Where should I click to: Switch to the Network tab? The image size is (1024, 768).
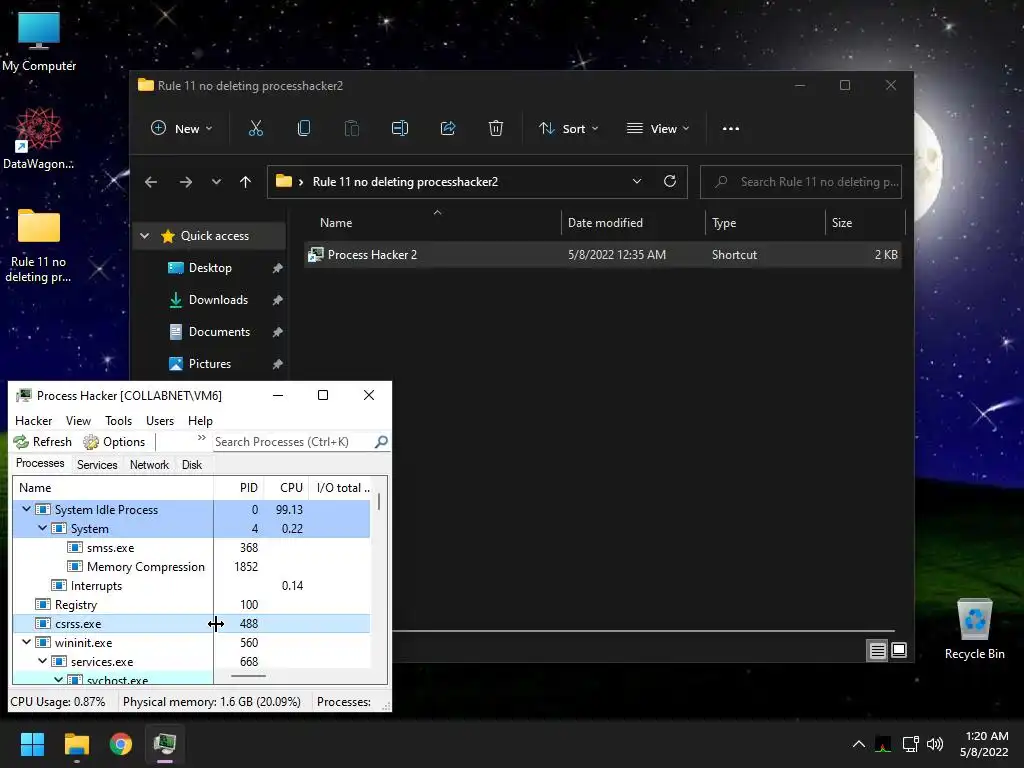coord(149,465)
